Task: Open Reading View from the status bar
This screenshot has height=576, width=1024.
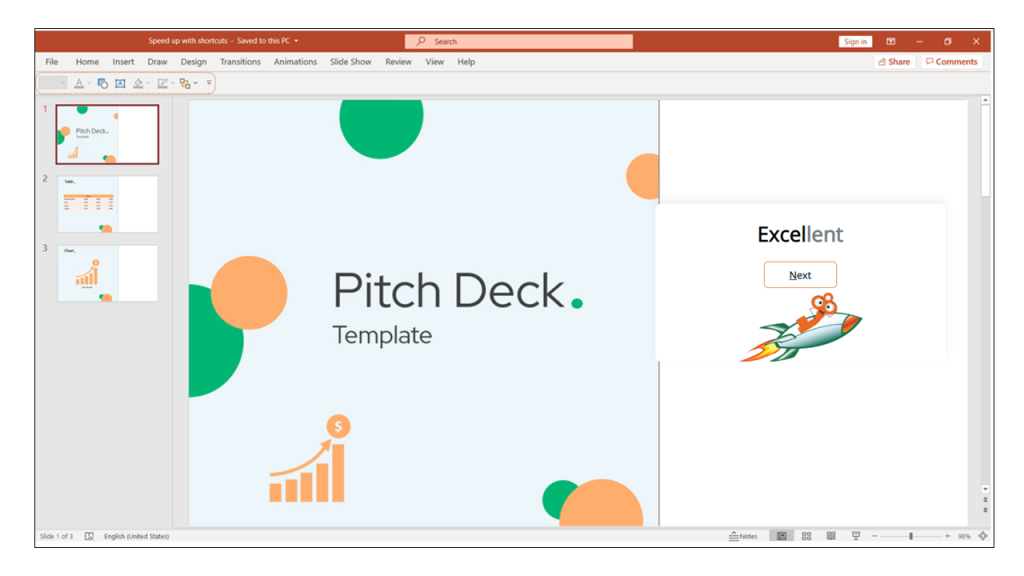Action: coord(830,535)
